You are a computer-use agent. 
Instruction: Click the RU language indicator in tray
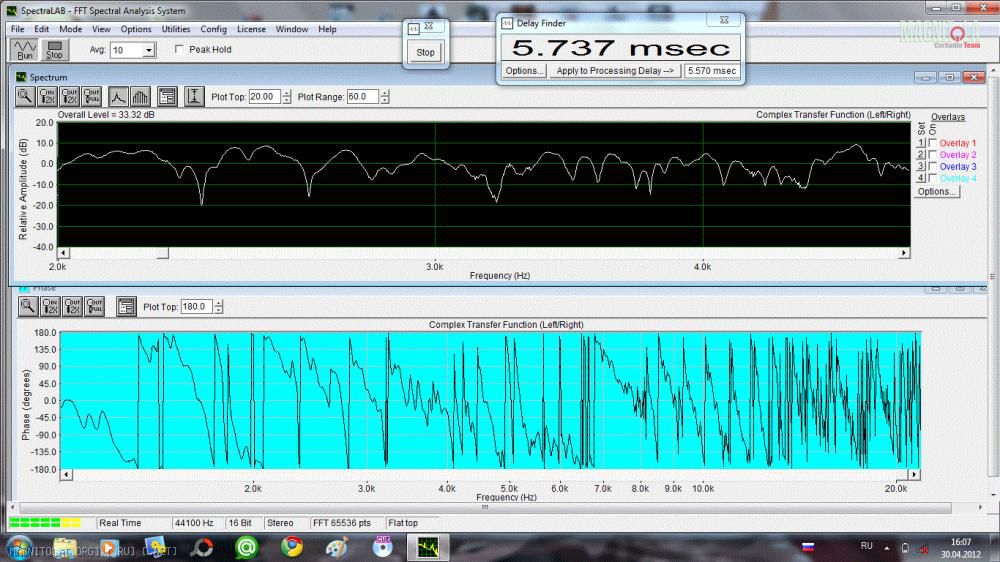point(866,546)
